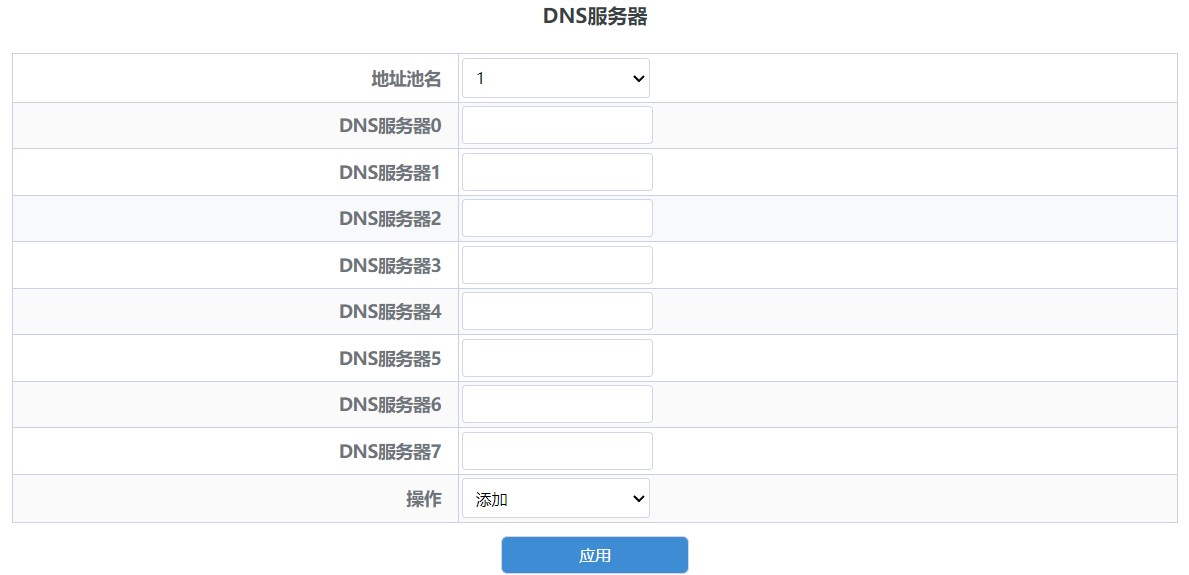Click the DNS服务器7 label text
The image size is (1189, 575).
390,451
